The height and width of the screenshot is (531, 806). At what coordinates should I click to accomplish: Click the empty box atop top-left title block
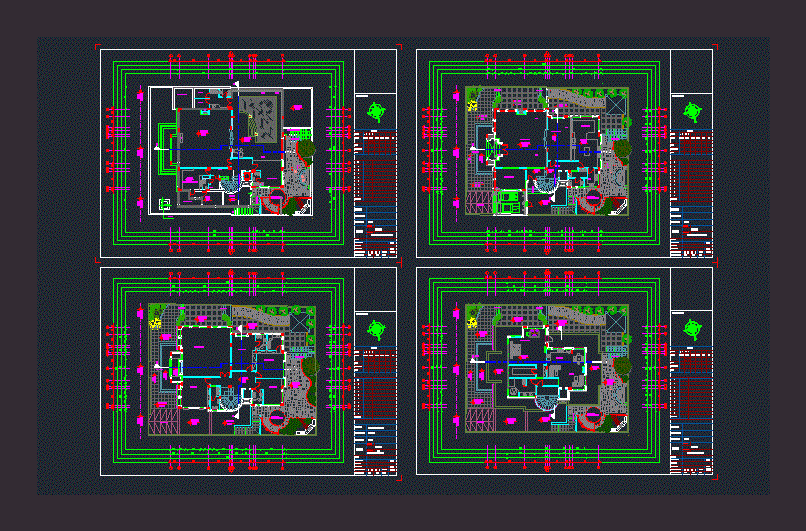[x=376, y=71]
